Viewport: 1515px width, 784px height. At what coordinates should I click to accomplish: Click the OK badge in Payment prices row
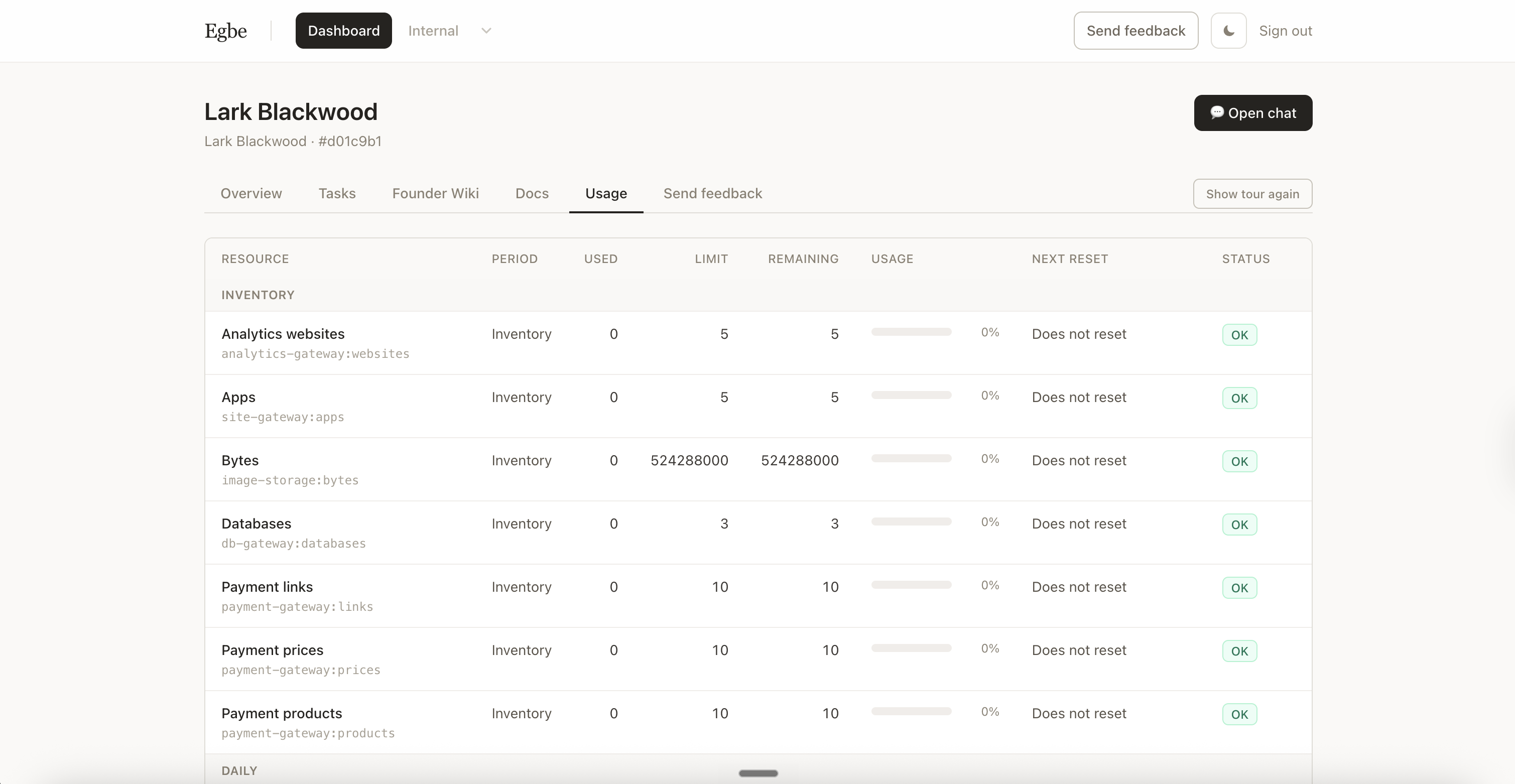[x=1239, y=651]
